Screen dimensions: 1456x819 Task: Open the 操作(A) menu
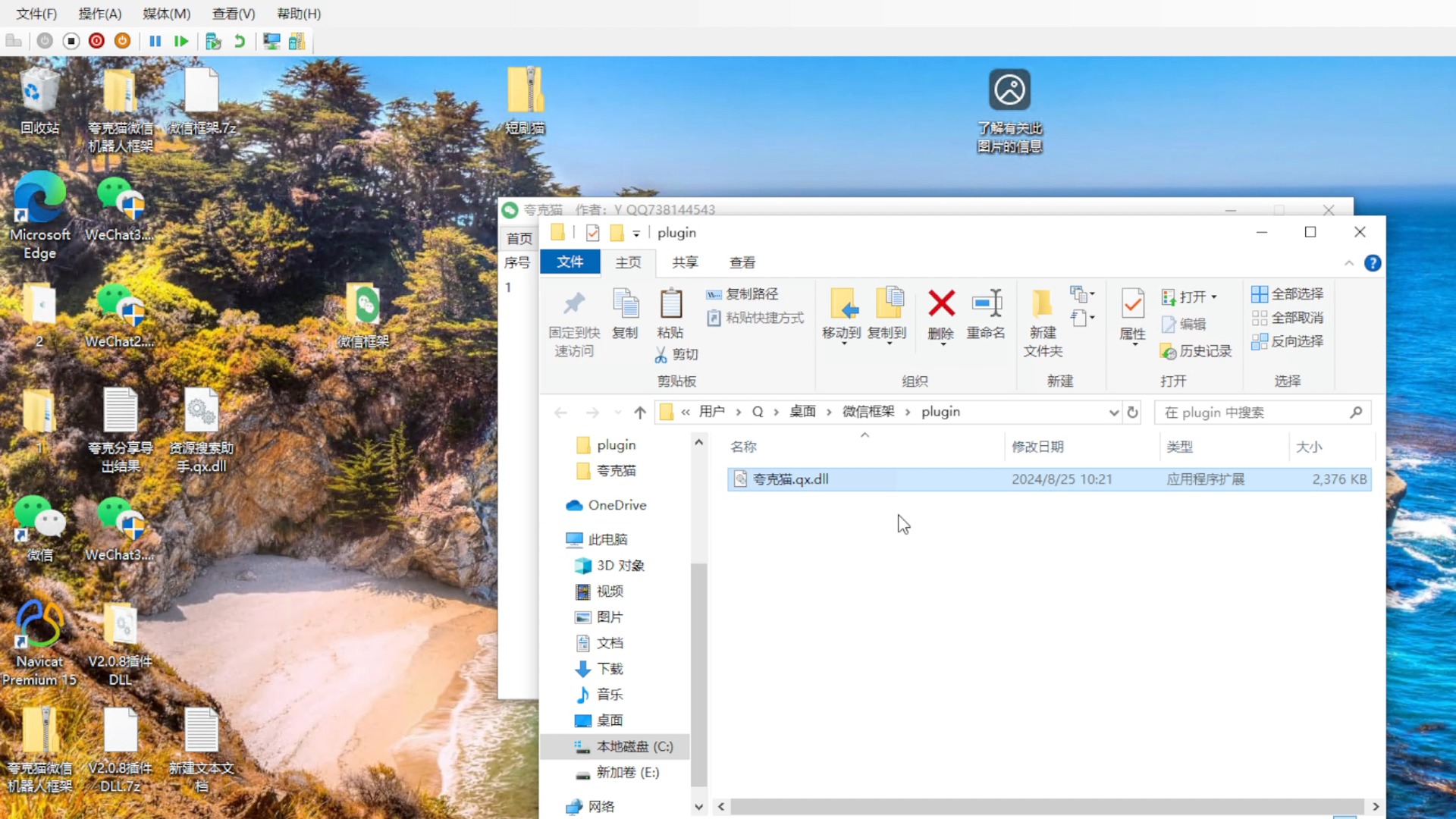pos(100,14)
